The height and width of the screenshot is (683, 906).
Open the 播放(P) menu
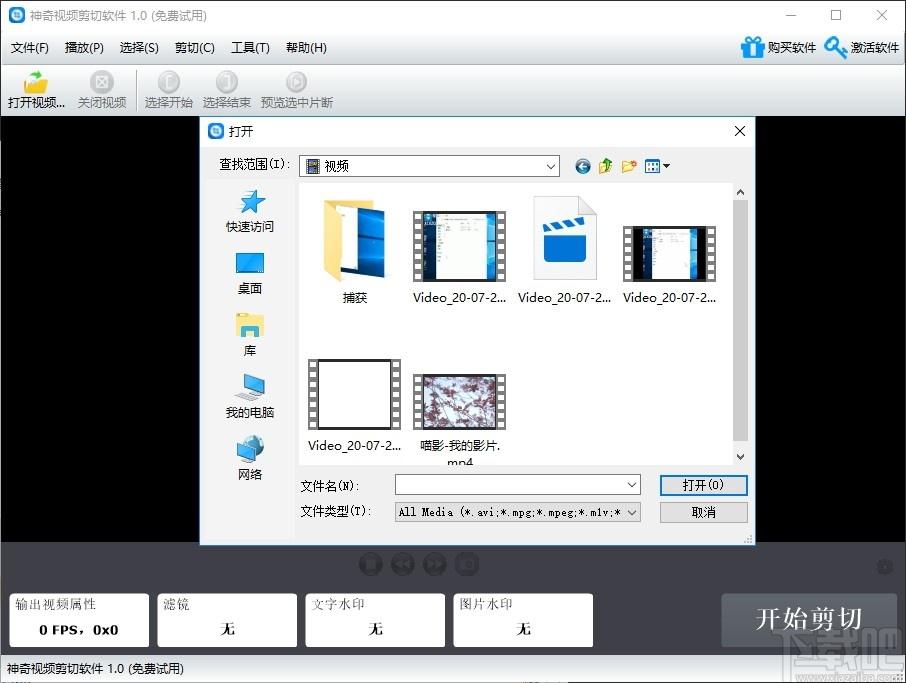(x=84, y=47)
